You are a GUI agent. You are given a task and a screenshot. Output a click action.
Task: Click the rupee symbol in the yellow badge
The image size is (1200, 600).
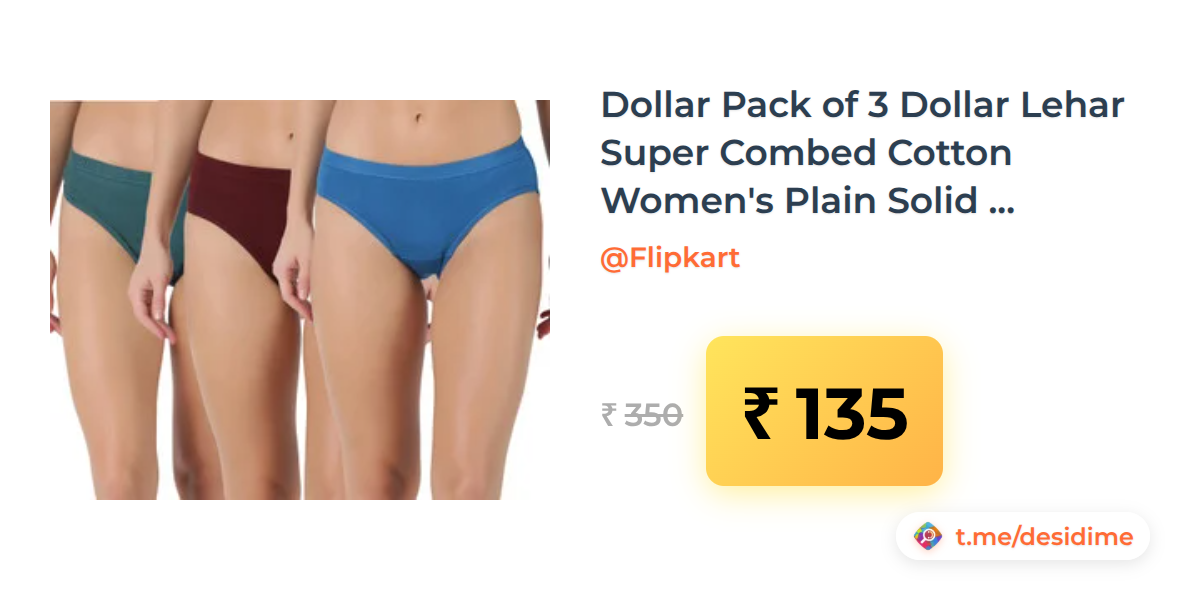pos(759,413)
